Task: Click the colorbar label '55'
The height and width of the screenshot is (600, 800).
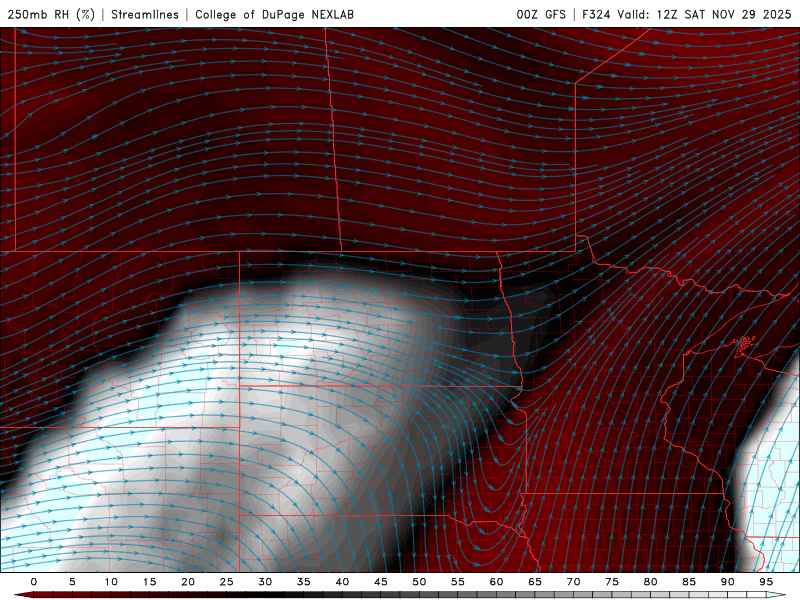Action: pyautogui.click(x=458, y=582)
